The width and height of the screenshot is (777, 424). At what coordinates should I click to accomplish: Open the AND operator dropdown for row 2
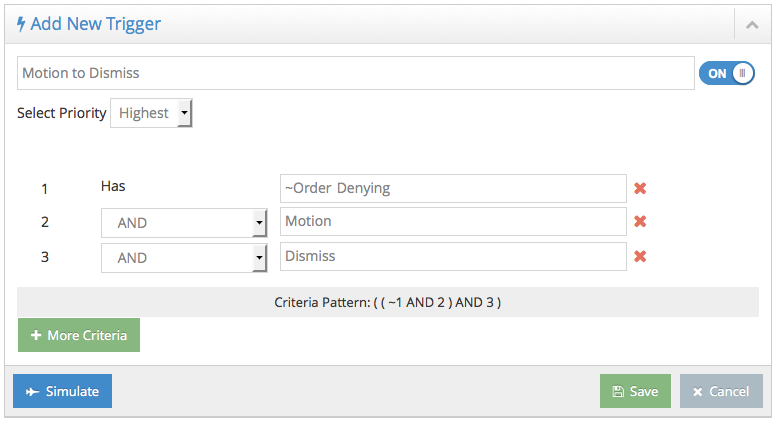pyautogui.click(x=184, y=223)
